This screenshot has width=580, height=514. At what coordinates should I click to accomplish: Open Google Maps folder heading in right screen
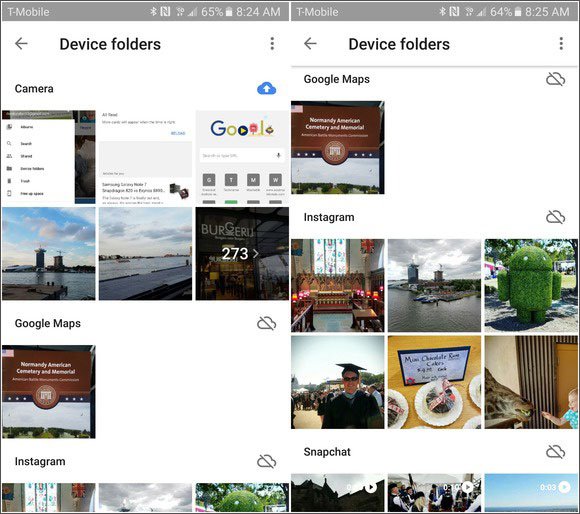pyautogui.click(x=337, y=79)
